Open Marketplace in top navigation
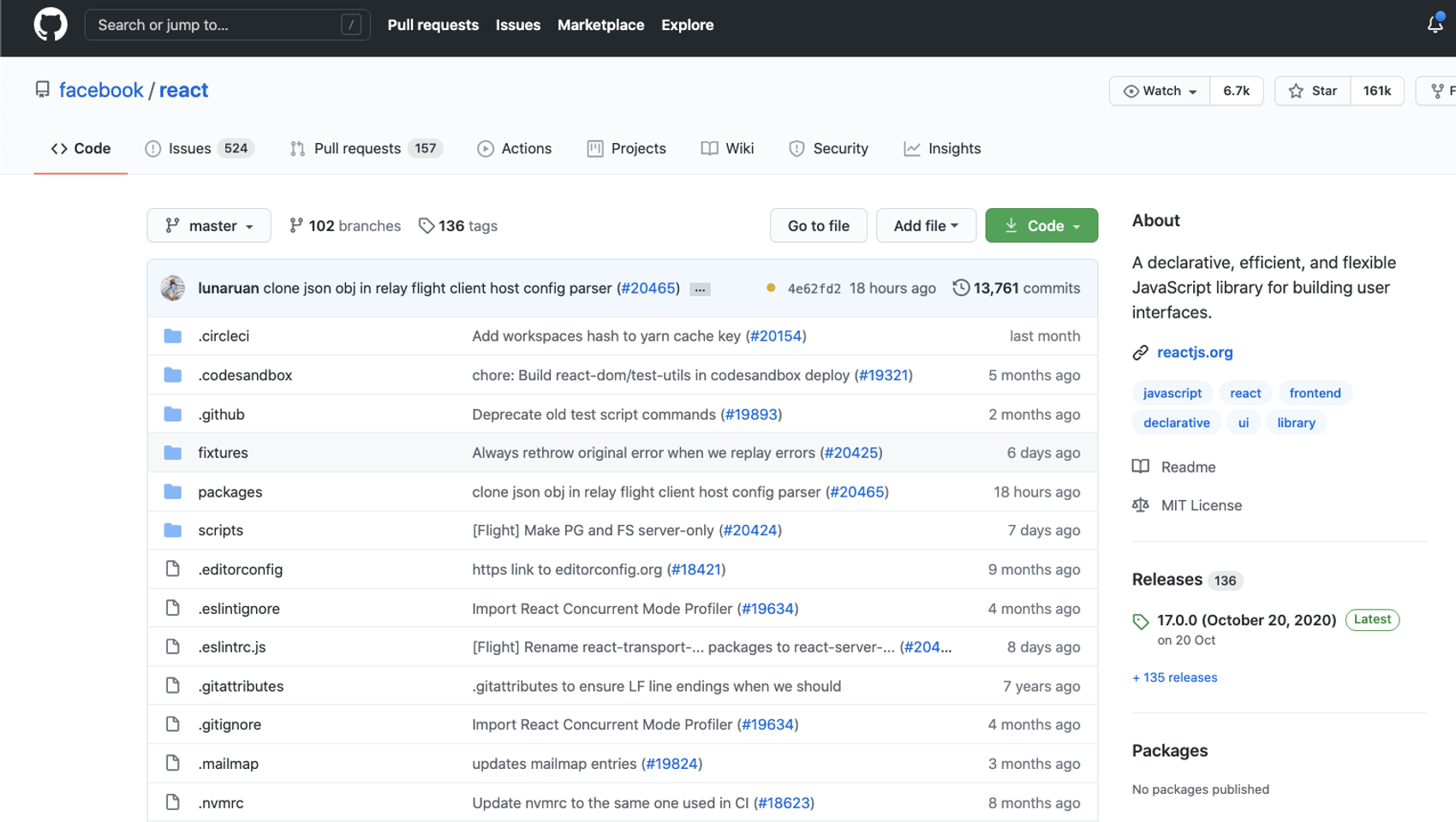1456x822 pixels. click(x=601, y=25)
